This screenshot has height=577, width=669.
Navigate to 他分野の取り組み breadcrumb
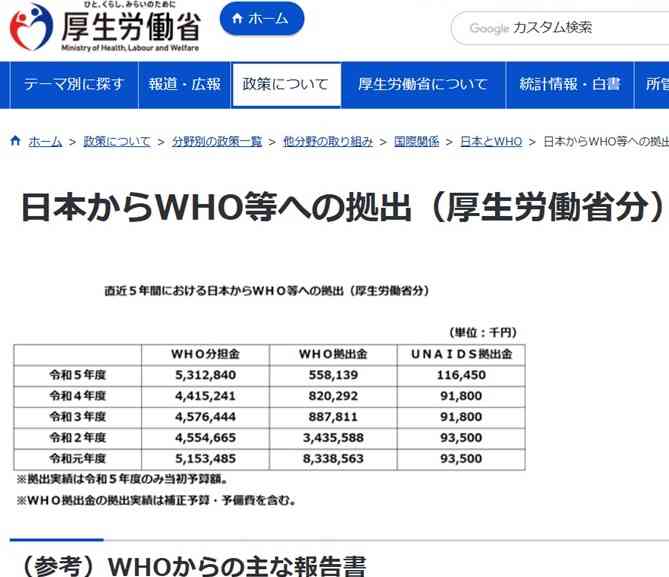coord(328,142)
